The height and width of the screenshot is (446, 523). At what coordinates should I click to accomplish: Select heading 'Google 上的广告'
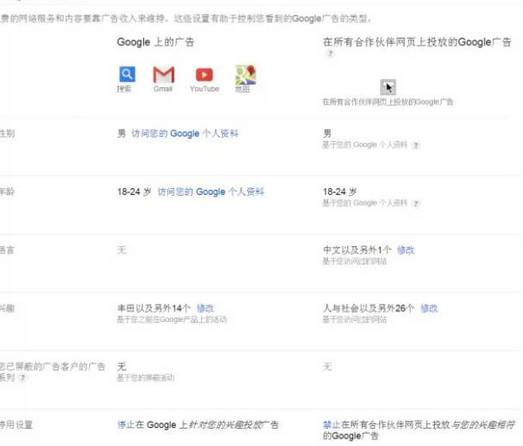click(155, 42)
